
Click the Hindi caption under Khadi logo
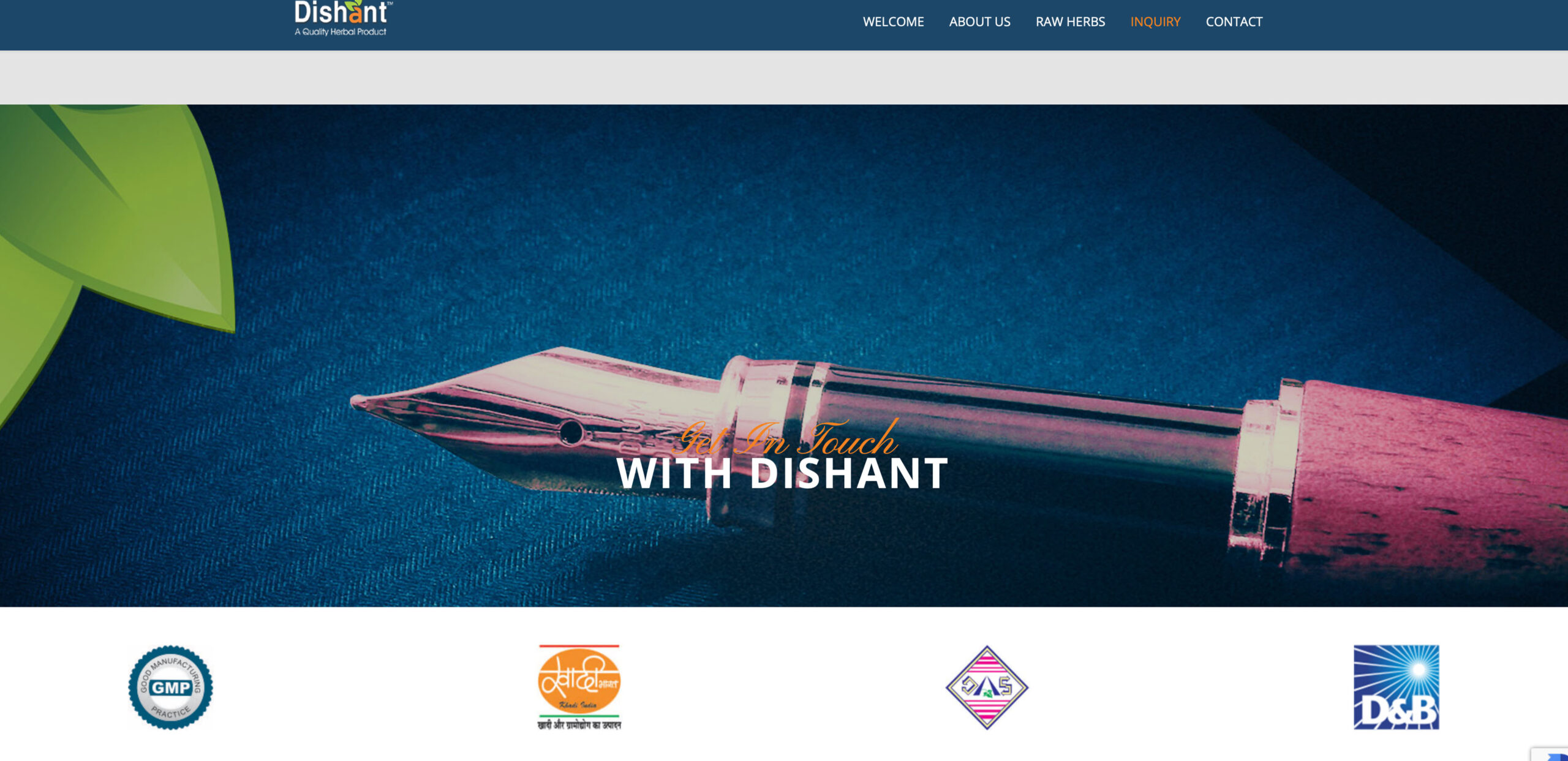(x=579, y=725)
